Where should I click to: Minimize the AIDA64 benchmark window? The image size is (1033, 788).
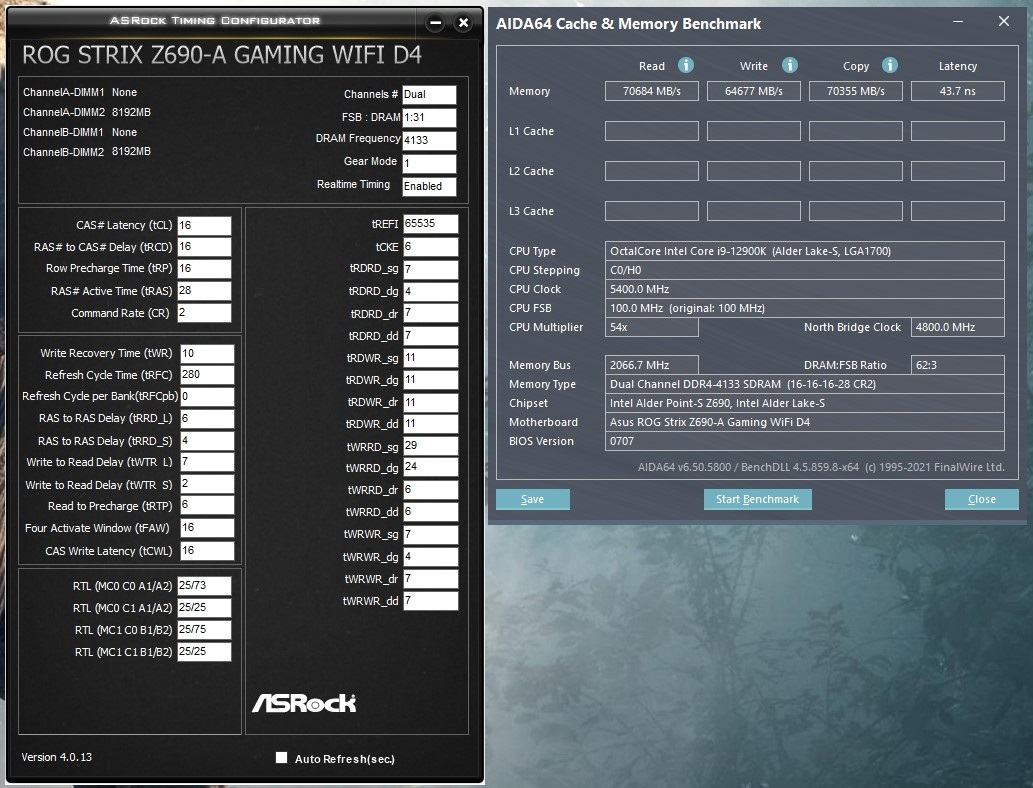(958, 22)
